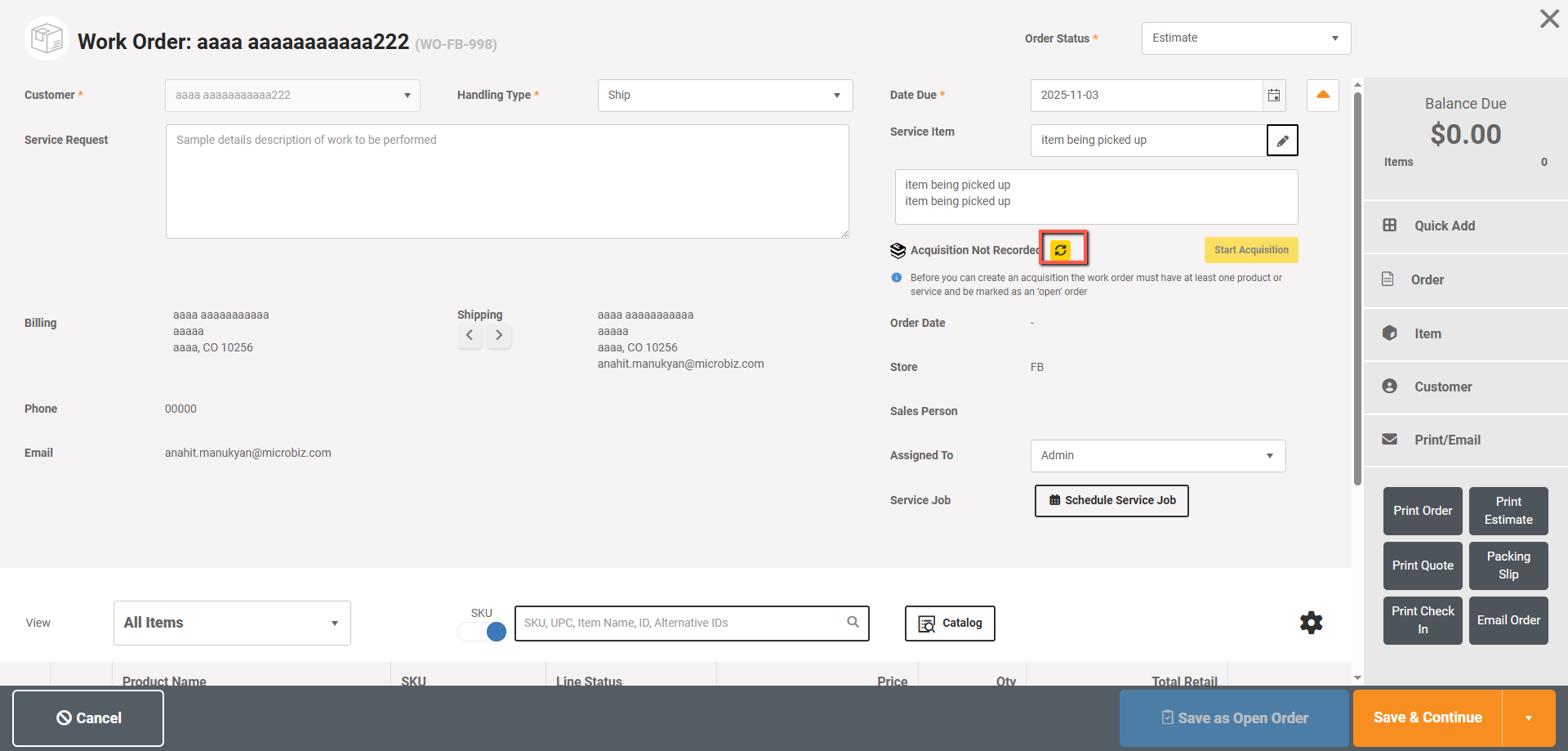Open the Customer dropdown
The height and width of the screenshot is (751, 1568).
tap(292, 96)
